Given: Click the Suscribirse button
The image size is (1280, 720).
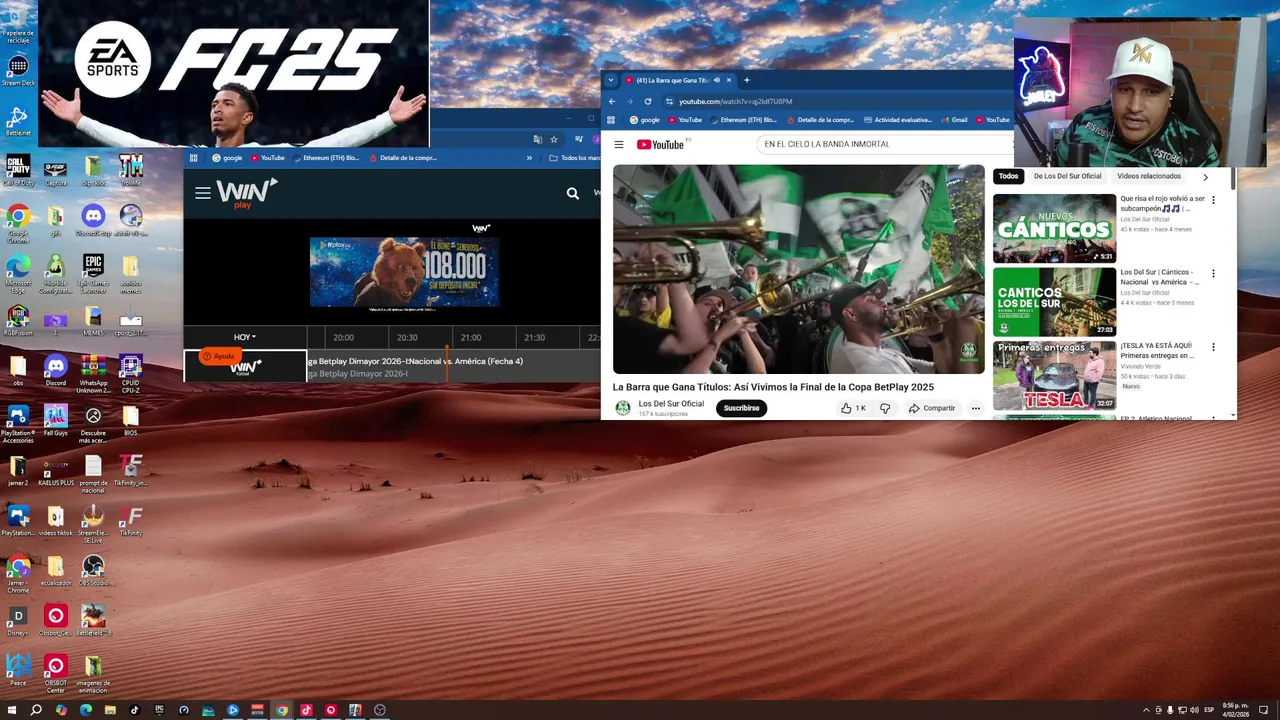Looking at the screenshot, I should tap(741, 408).
